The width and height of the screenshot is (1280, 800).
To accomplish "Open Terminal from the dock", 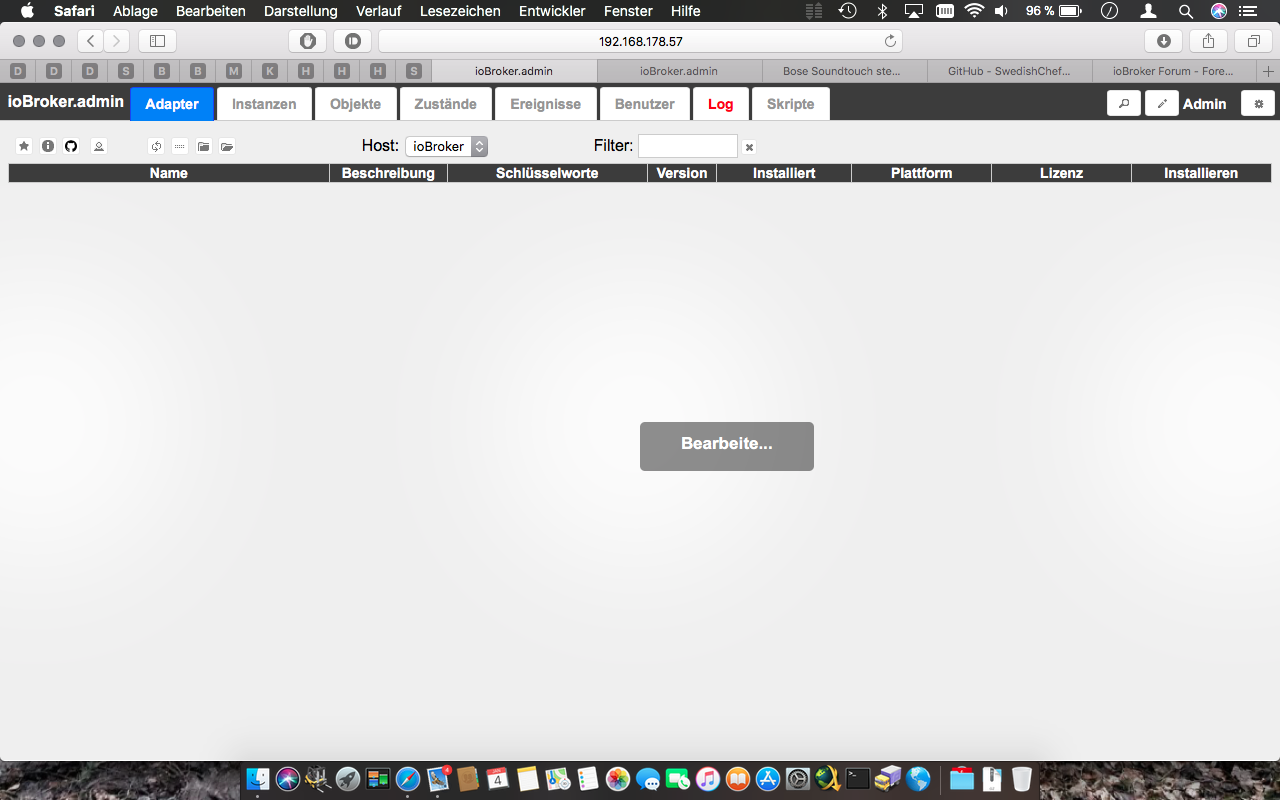I will 857,778.
